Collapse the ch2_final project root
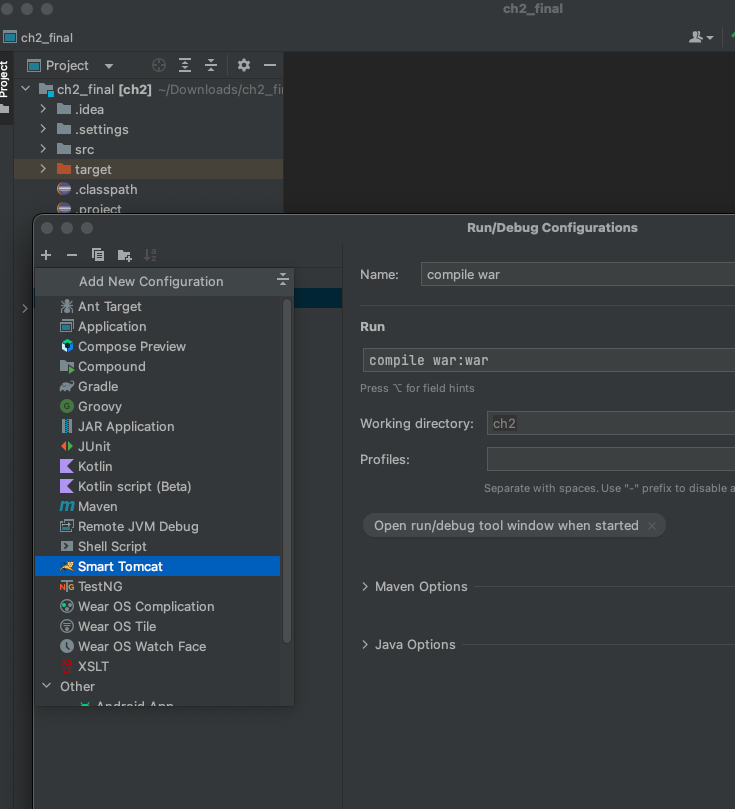This screenshot has height=809, width=735. coord(25,89)
